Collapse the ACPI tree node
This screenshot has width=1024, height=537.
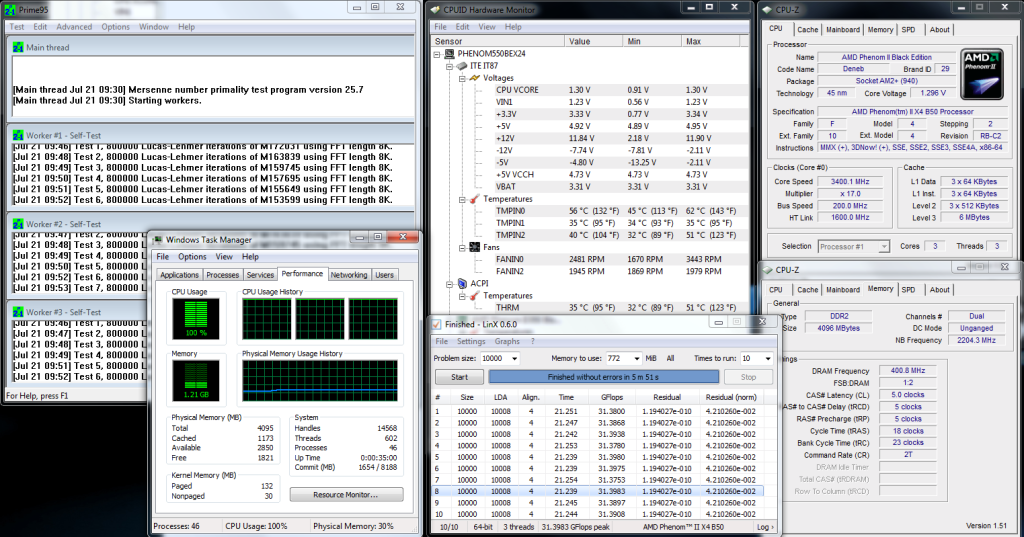click(449, 284)
